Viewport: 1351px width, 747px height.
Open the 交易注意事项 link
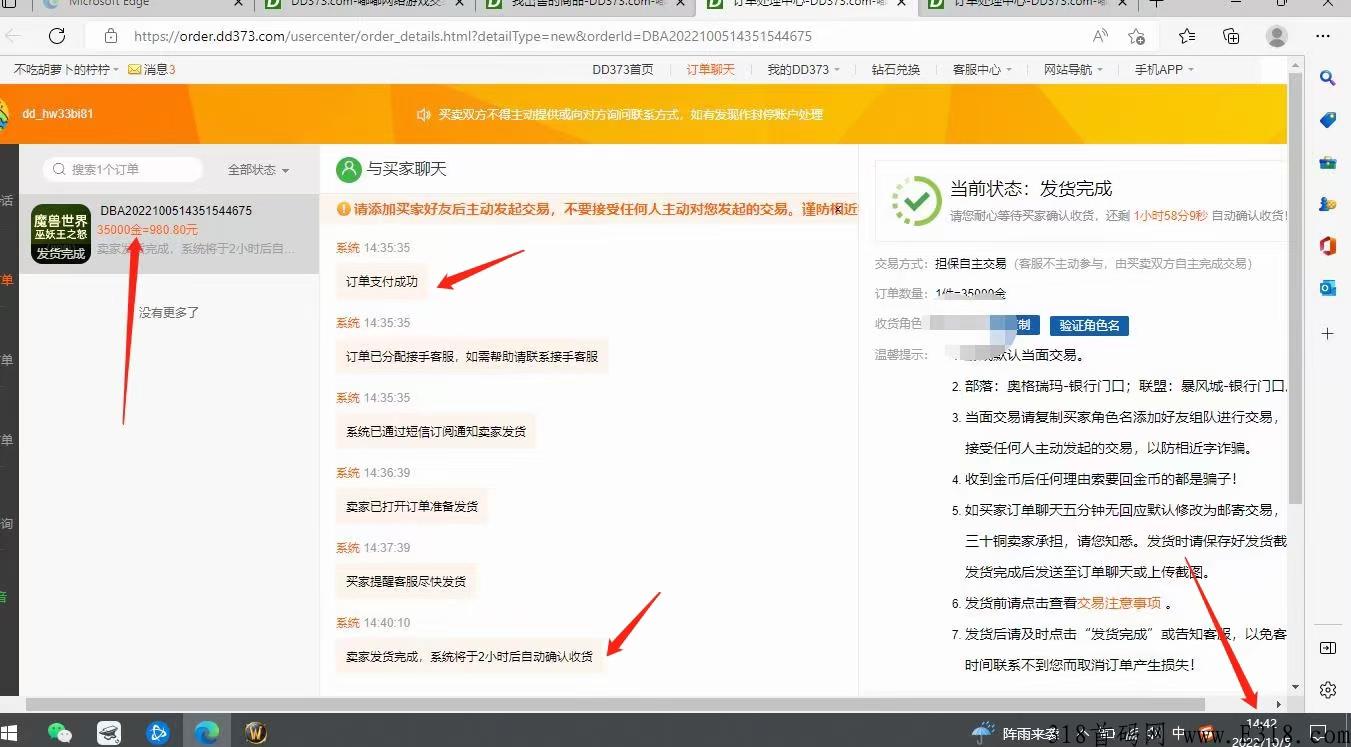click(x=1119, y=603)
